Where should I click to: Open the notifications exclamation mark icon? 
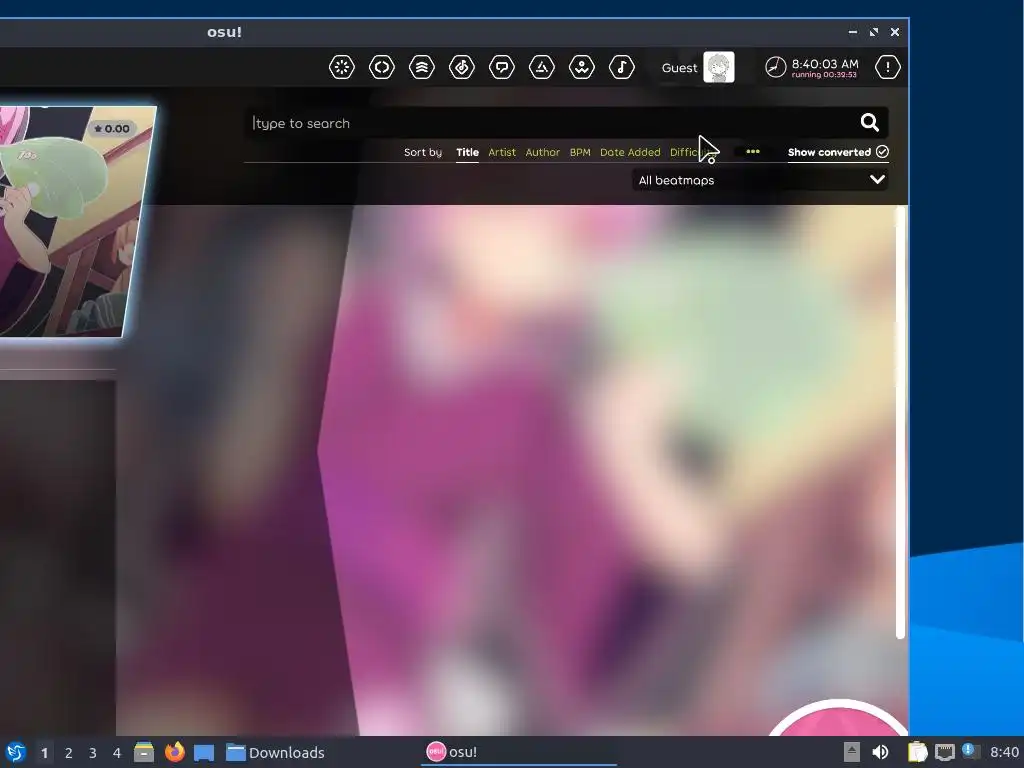point(888,67)
